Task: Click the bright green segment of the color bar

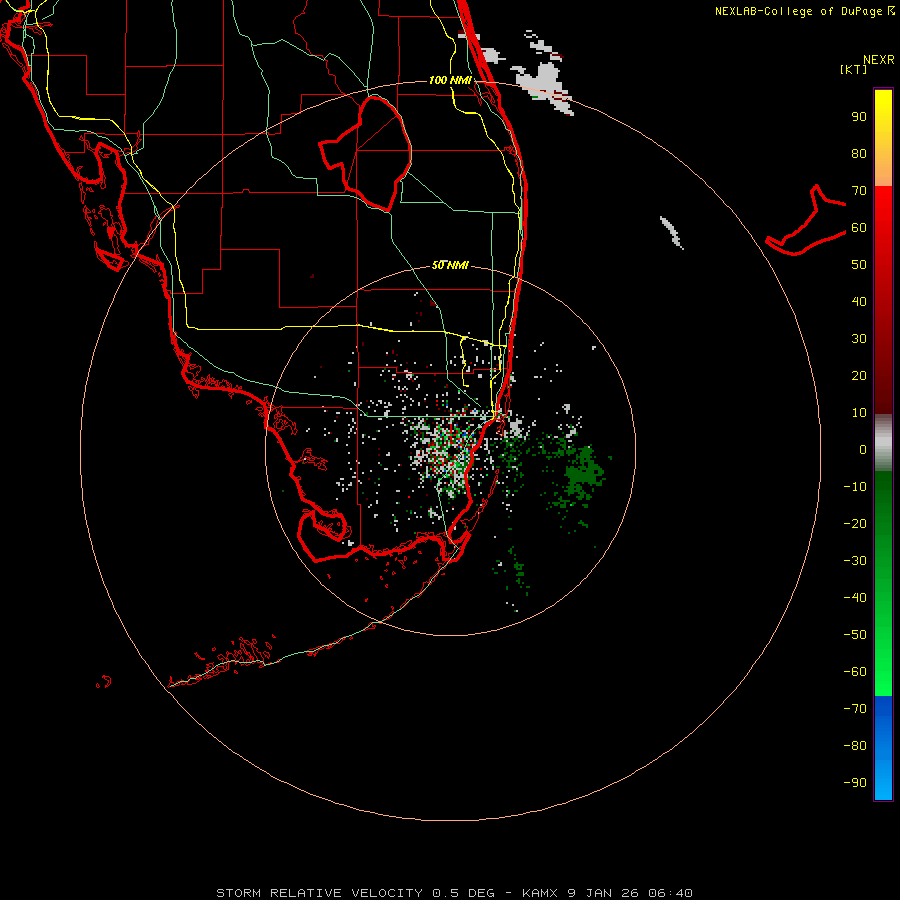Action: [883, 583]
